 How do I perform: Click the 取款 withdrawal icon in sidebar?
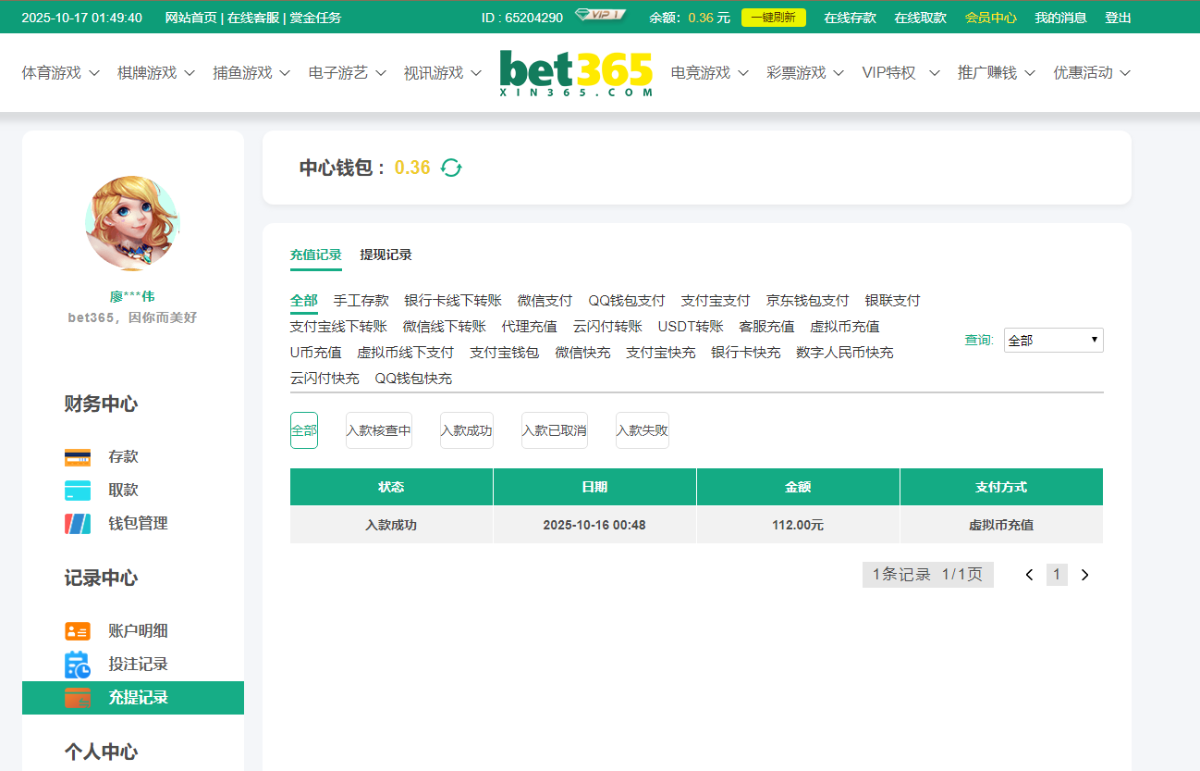click(x=78, y=490)
